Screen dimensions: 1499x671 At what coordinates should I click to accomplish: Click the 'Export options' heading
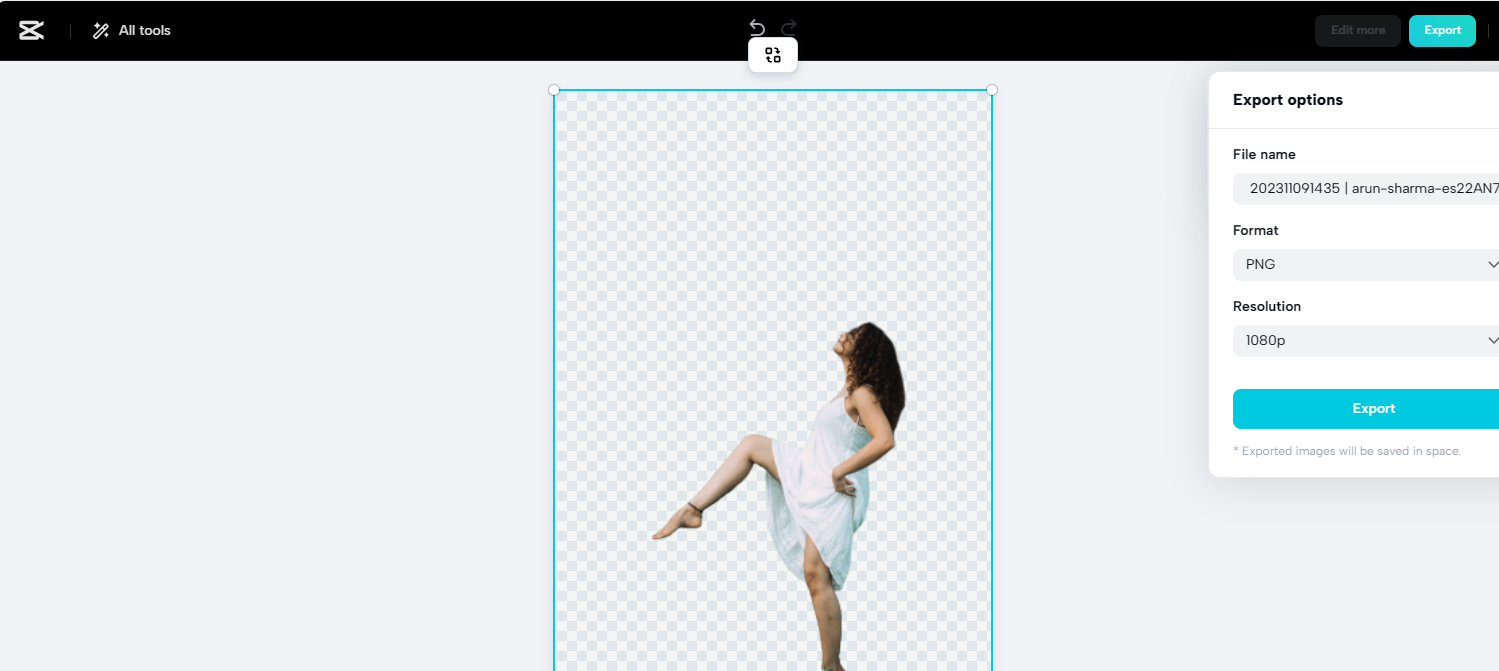click(1288, 100)
